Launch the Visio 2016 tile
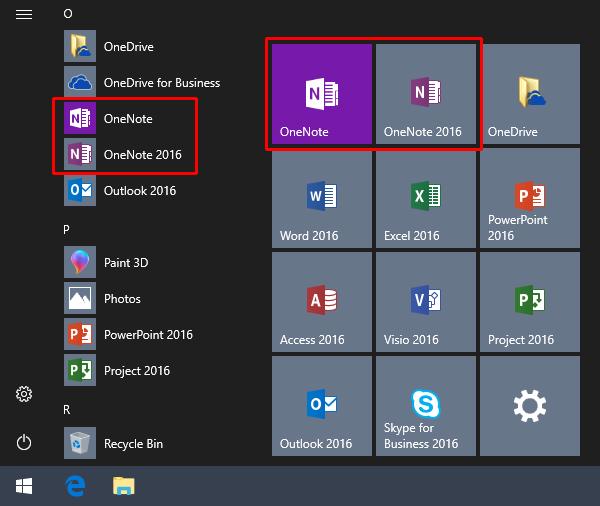600x506 pixels. [x=426, y=304]
